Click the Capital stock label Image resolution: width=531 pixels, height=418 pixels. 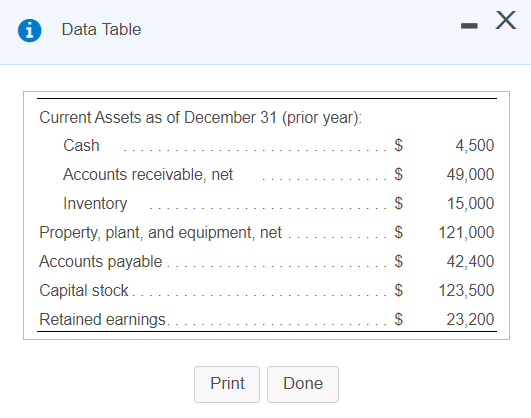click(84, 291)
